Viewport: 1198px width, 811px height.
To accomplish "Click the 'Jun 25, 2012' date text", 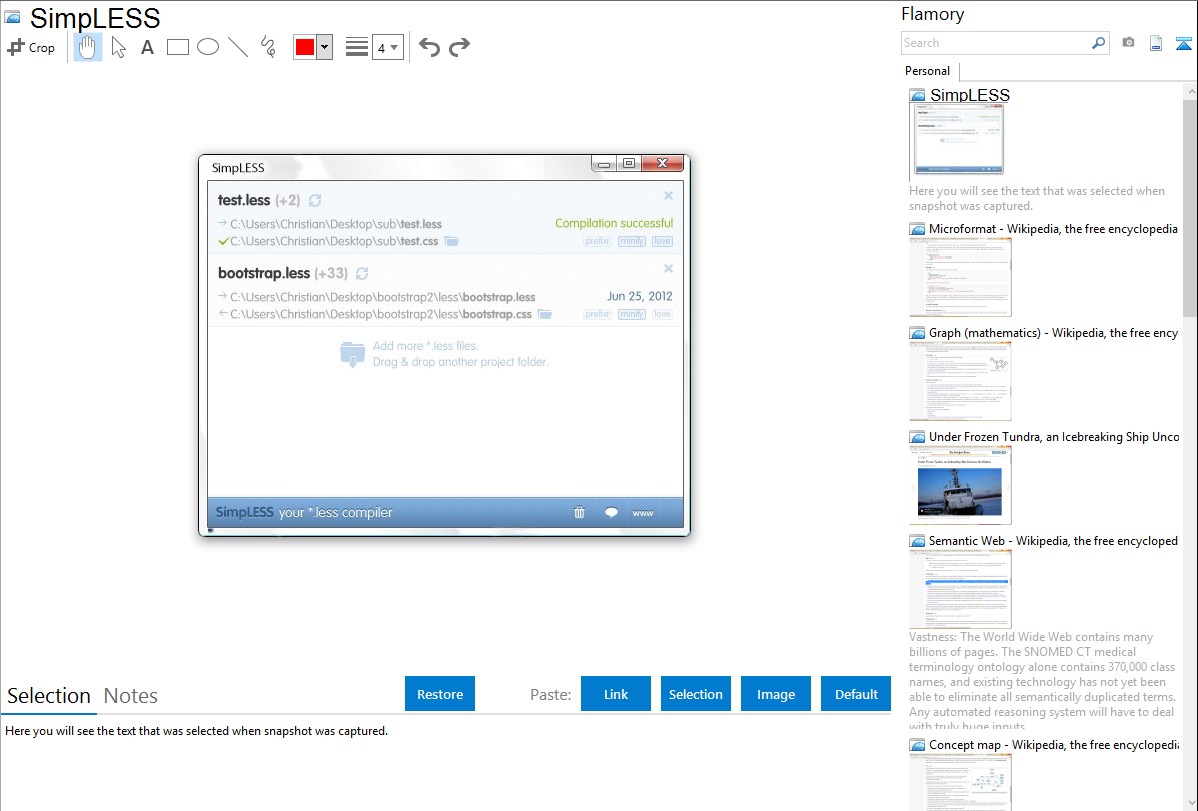I will pyautogui.click(x=639, y=296).
